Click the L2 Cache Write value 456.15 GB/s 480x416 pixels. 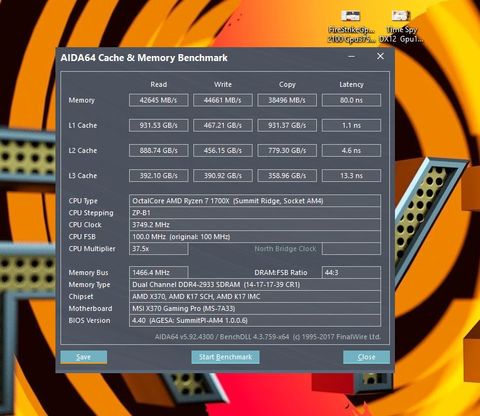pyautogui.click(x=223, y=150)
